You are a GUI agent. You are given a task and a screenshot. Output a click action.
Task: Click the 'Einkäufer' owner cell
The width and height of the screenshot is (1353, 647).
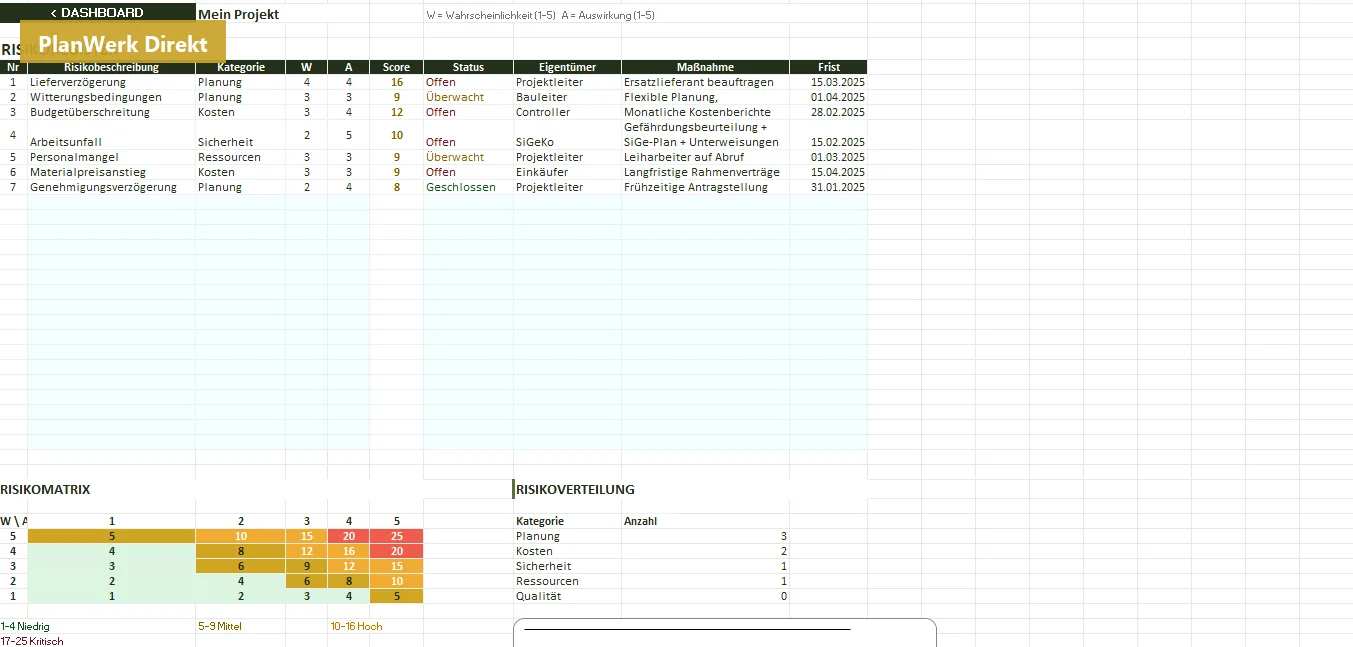567,172
